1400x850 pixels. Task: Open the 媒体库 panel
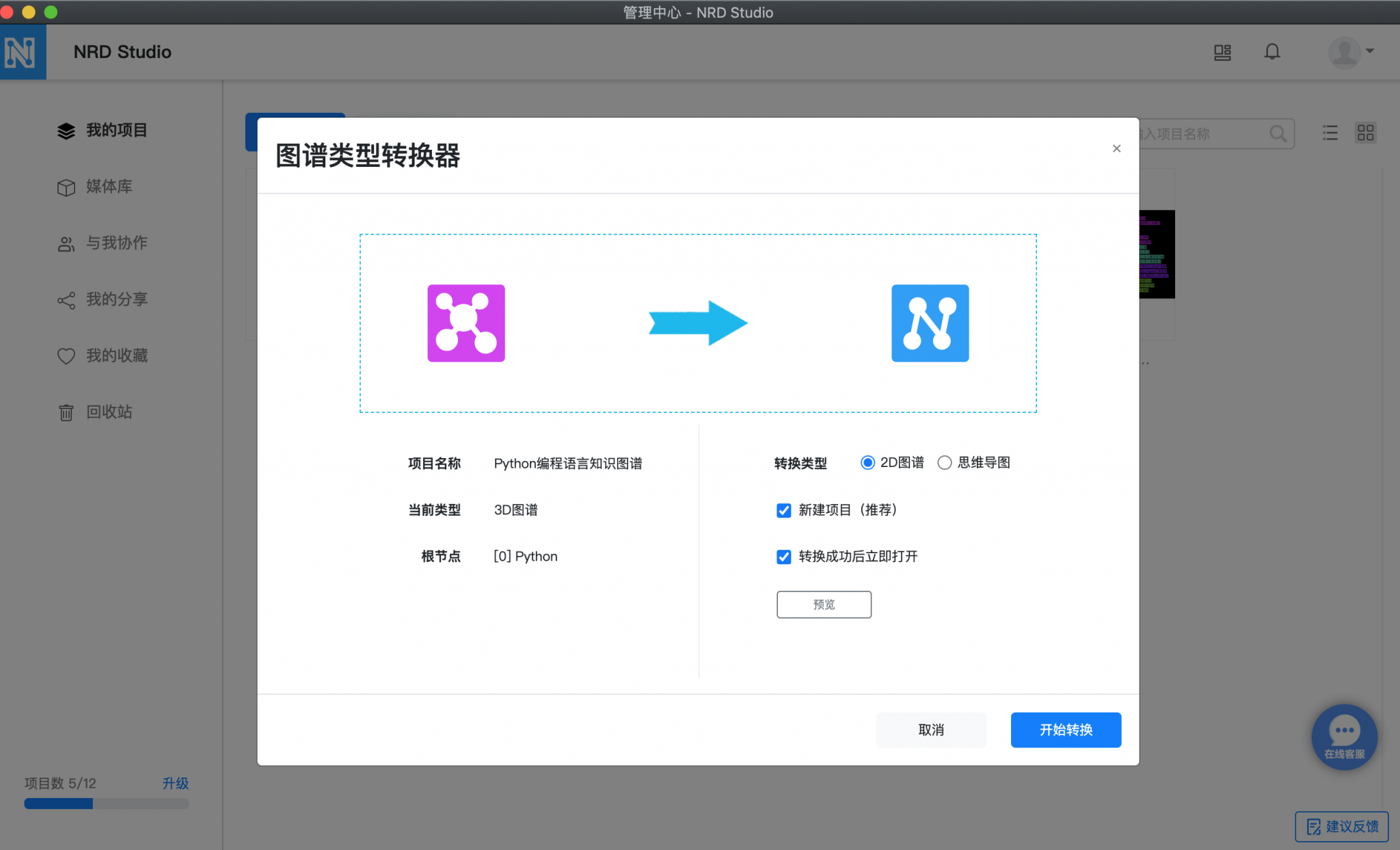tap(108, 187)
